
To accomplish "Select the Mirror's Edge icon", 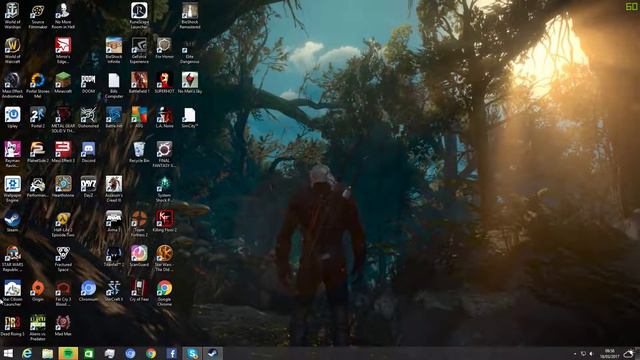I will 63,51.
